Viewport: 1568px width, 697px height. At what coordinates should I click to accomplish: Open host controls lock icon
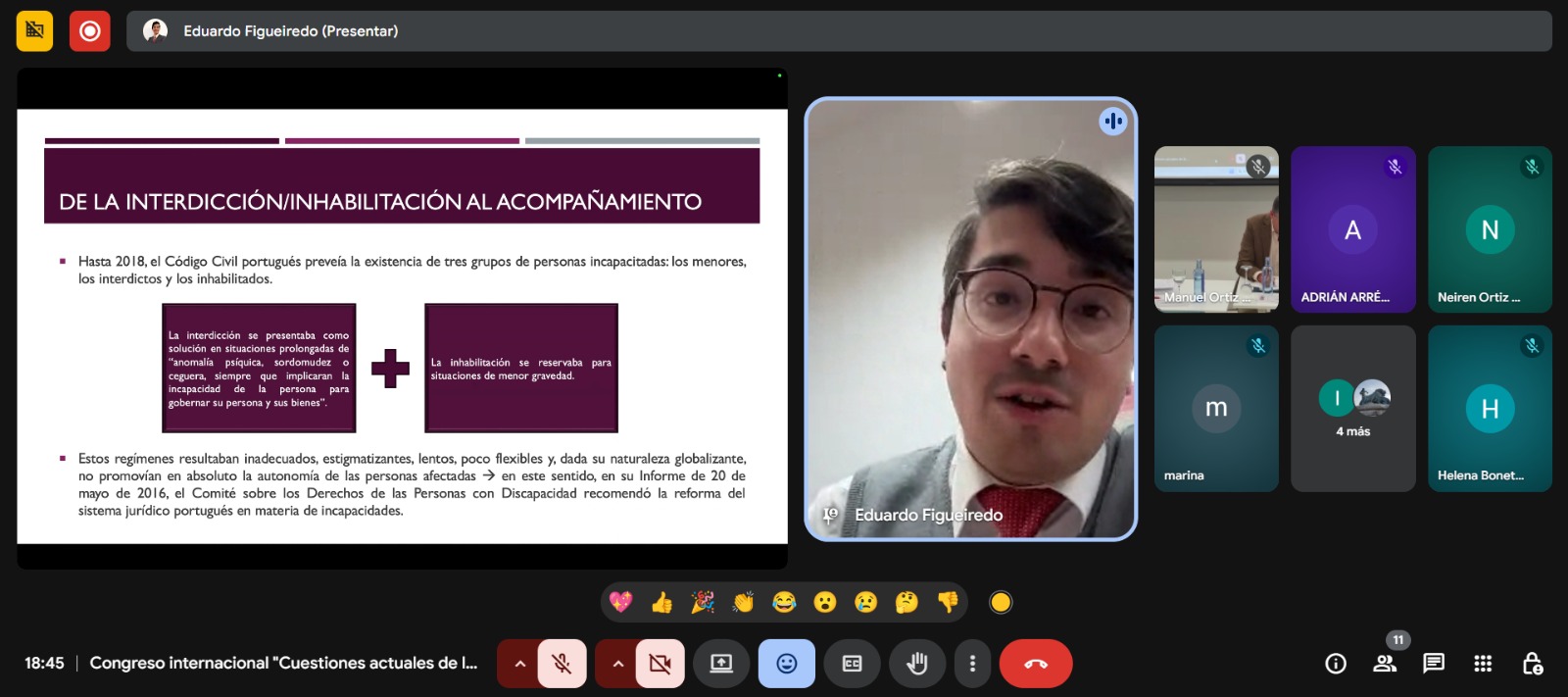pyautogui.click(x=1532, y=664)
